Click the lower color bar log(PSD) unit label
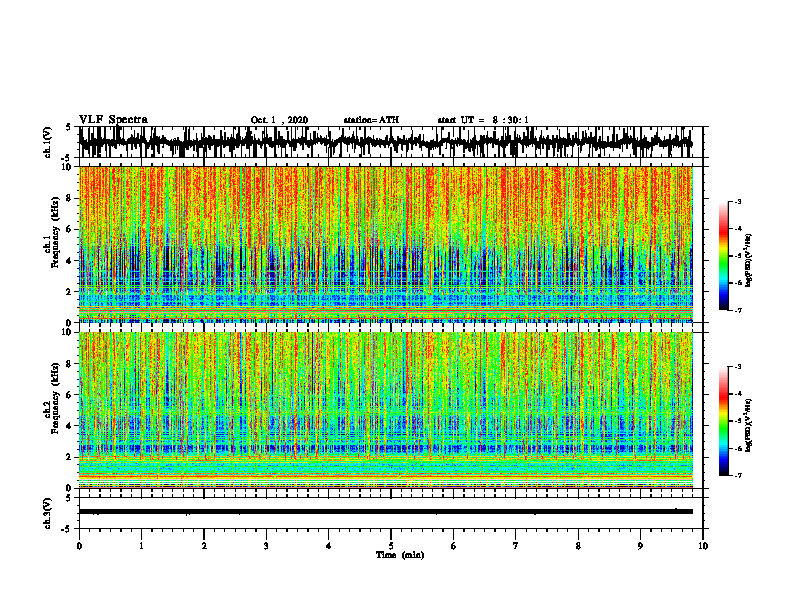This screenshot has height=612, width=792. (749, 425)
